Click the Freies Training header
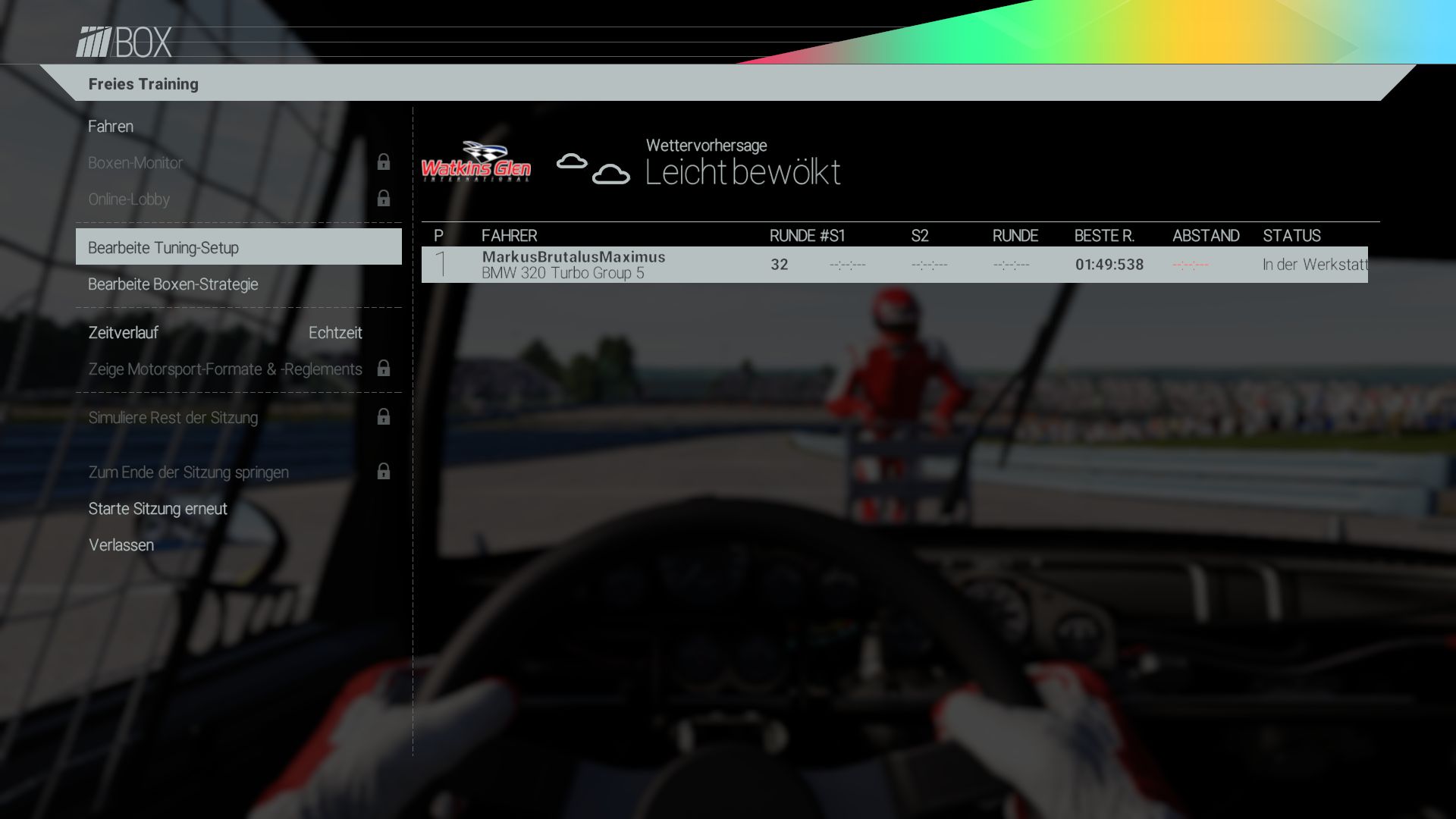Viewport: 1456px width, 819px height. click(143, 84)
